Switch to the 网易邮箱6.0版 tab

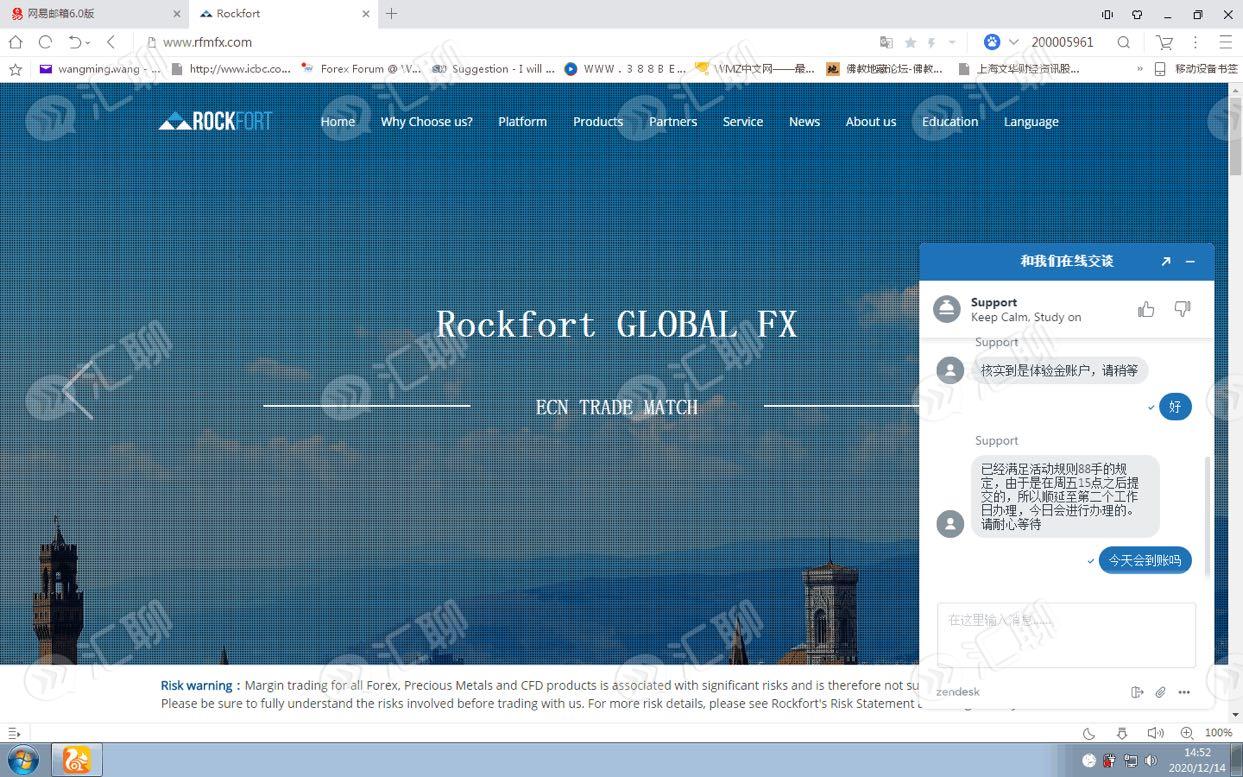point(92,14)
